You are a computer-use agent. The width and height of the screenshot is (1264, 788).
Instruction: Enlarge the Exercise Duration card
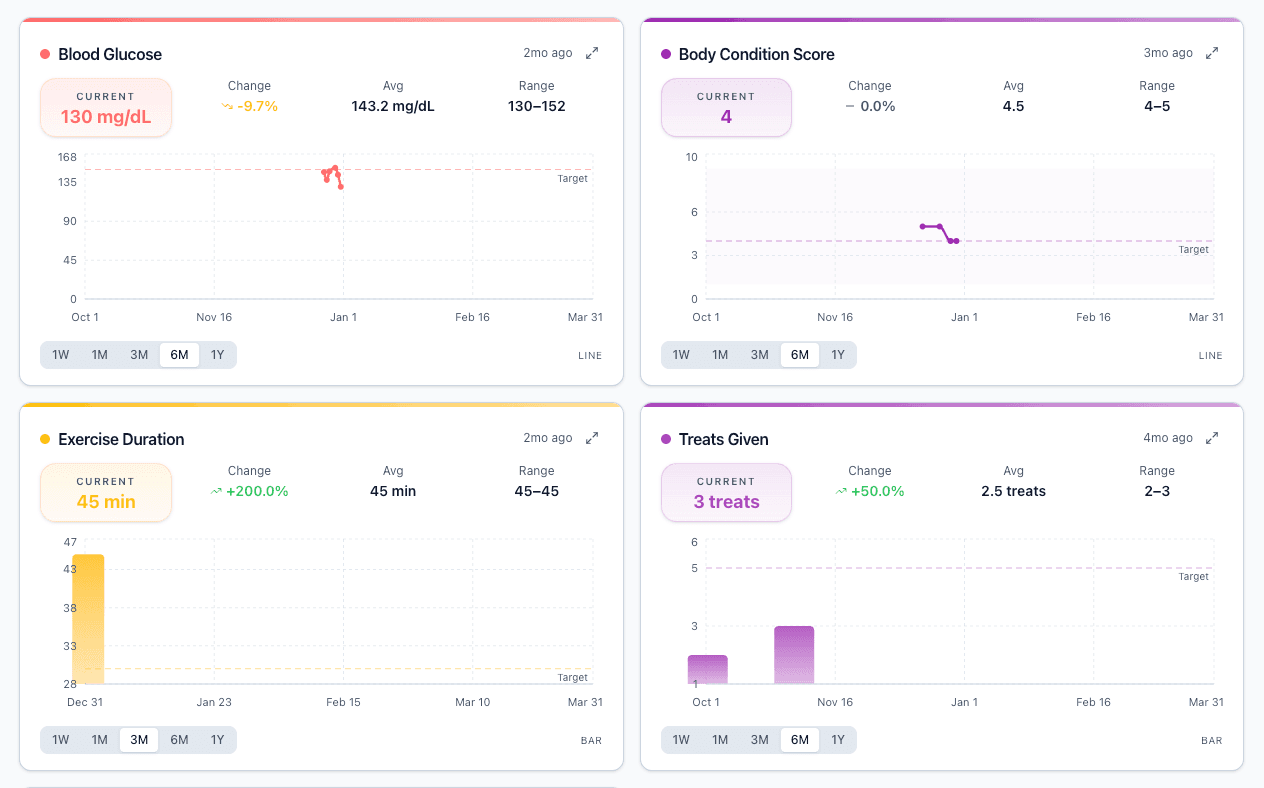coord(592,437)
